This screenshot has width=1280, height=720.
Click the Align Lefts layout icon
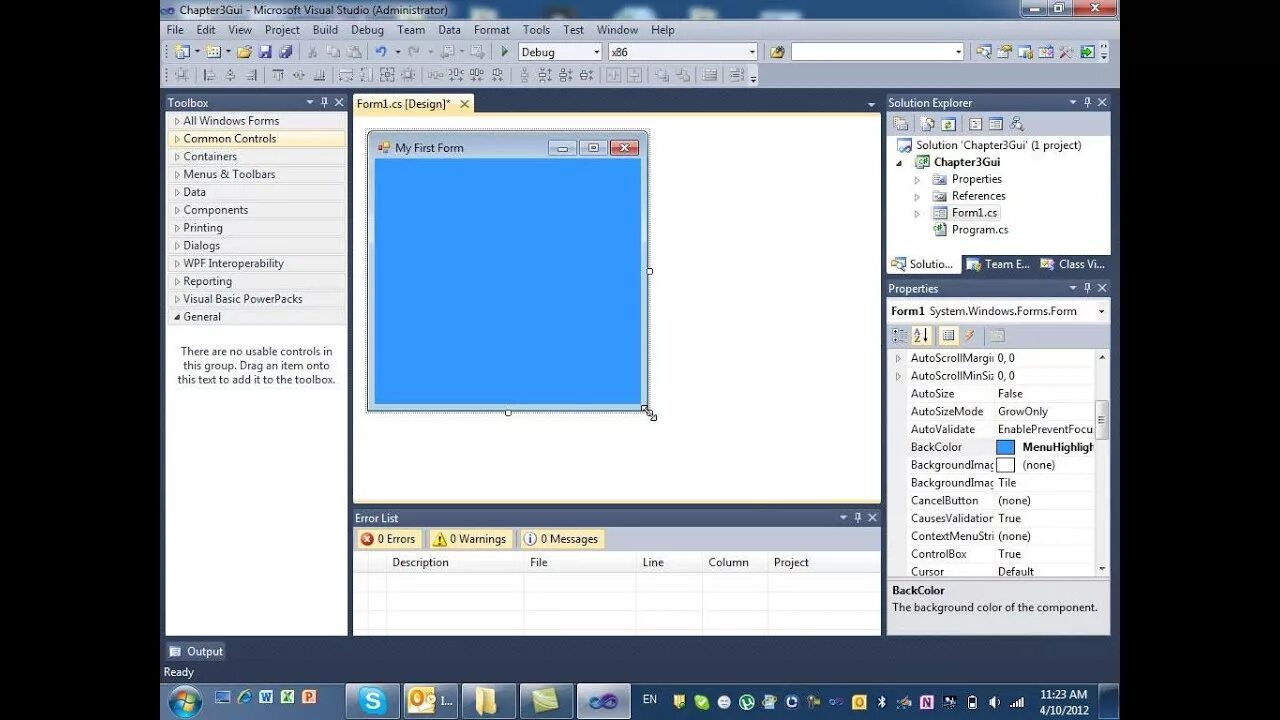tap(209, 75)
